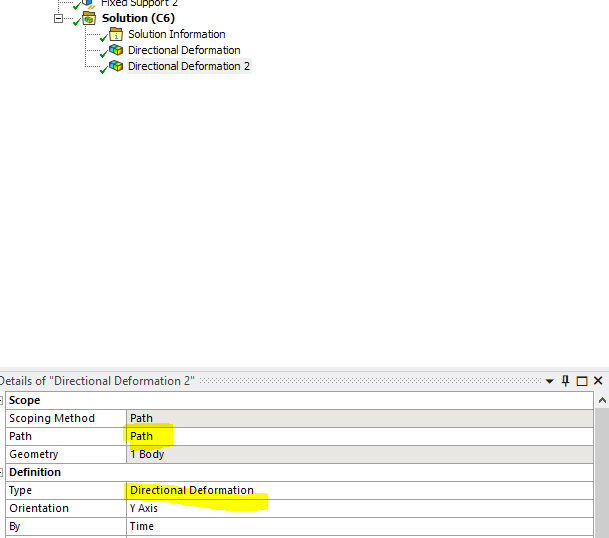Collapse the Scope section
This screenshot has width=609, height=538.
[2, 400]
